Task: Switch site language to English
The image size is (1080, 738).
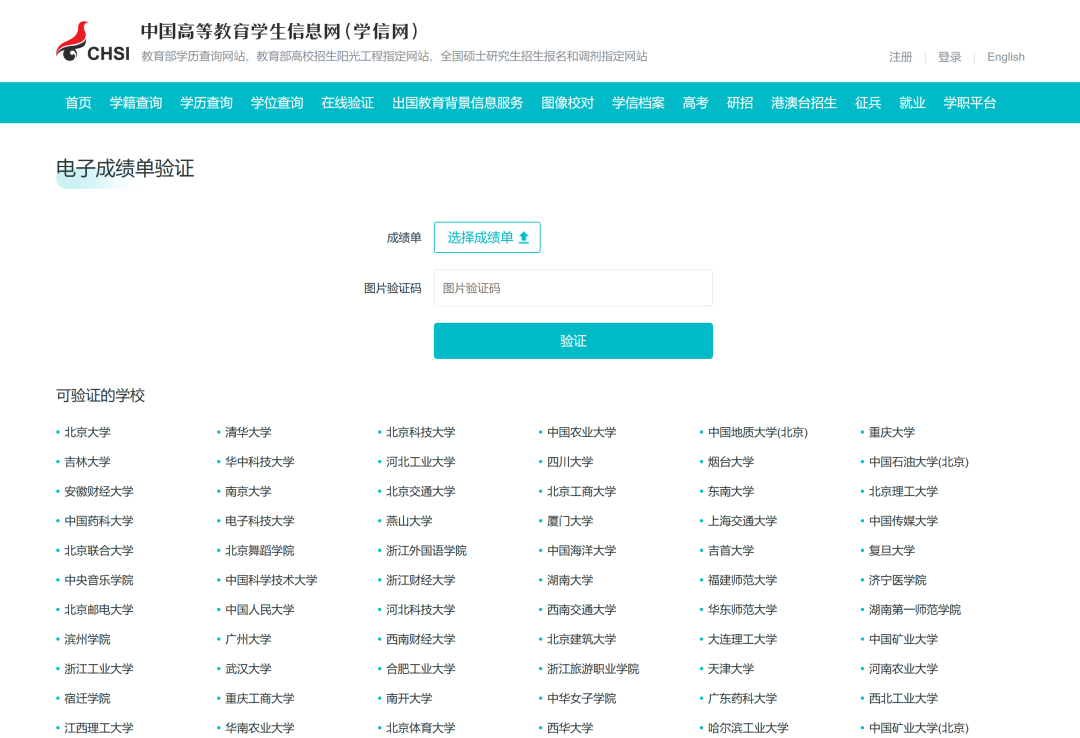Action: (1005, 57)
